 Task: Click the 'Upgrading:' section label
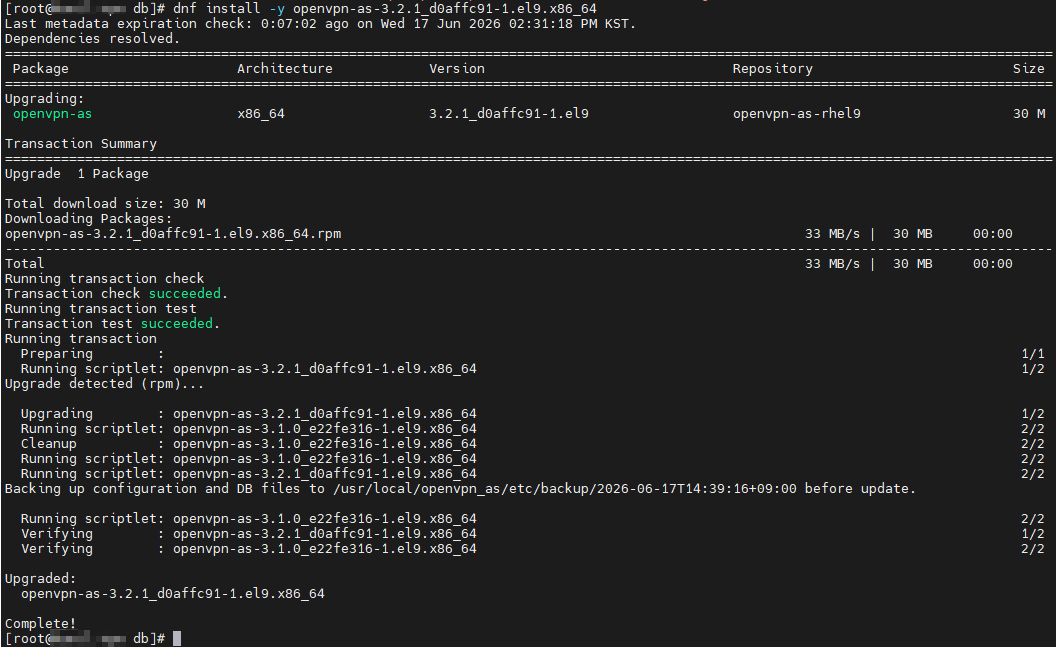(44, 99)
